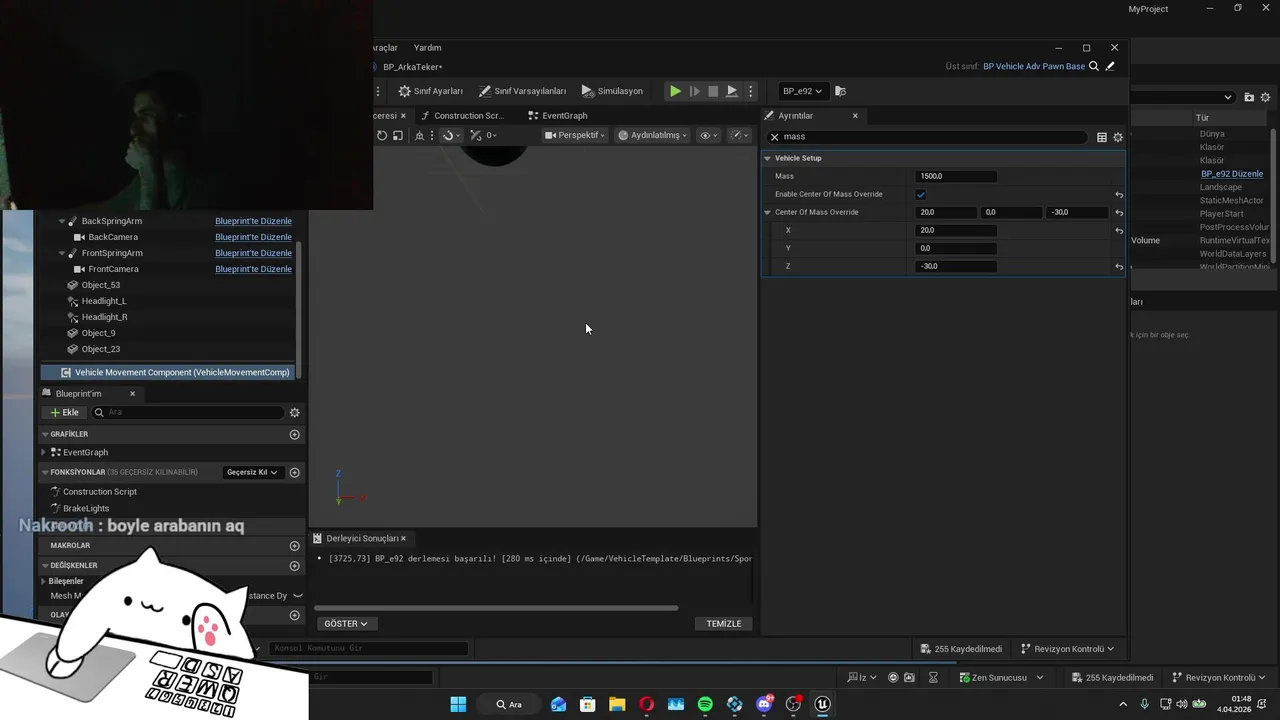Open BP Vehicle Adv Pawn Base link
The width and height of the screenshot is (1280, 720).
(1034, 66)
